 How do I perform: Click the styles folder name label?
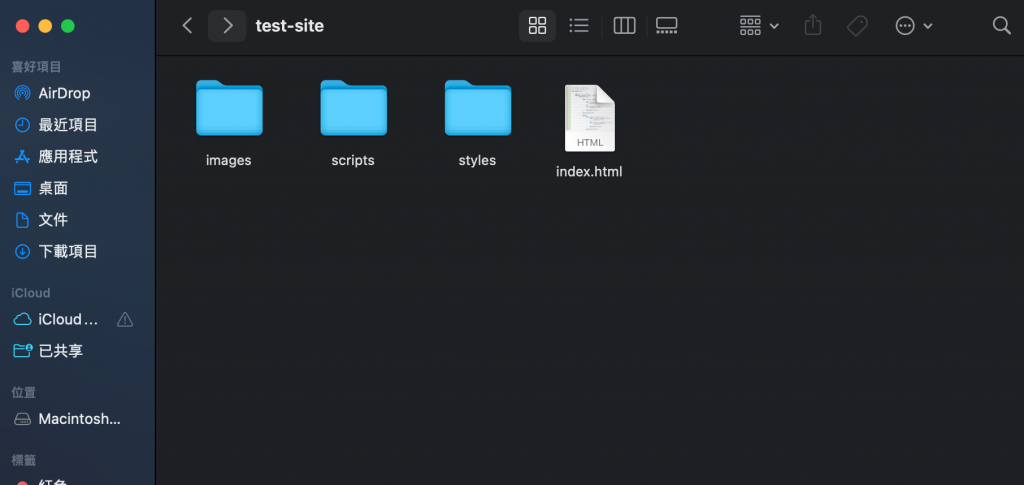pyautogui.click(x=477, y=161)
